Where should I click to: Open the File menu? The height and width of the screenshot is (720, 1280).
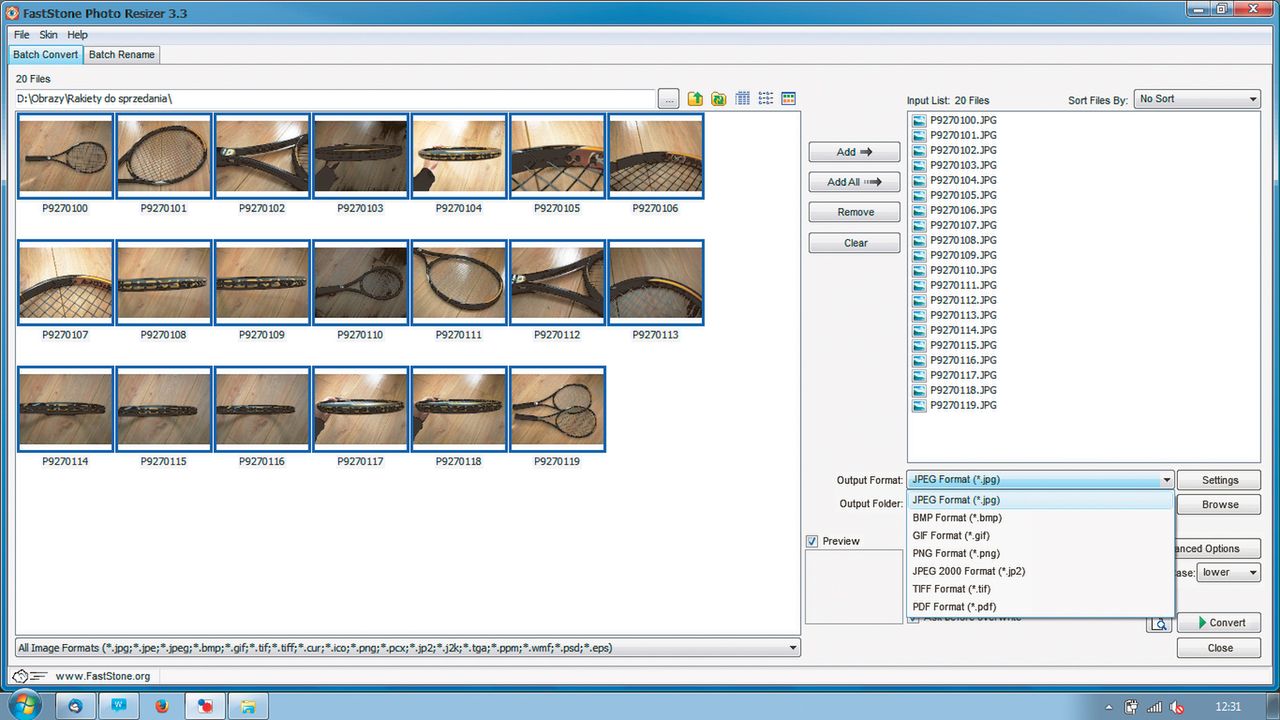click(21, 35)
